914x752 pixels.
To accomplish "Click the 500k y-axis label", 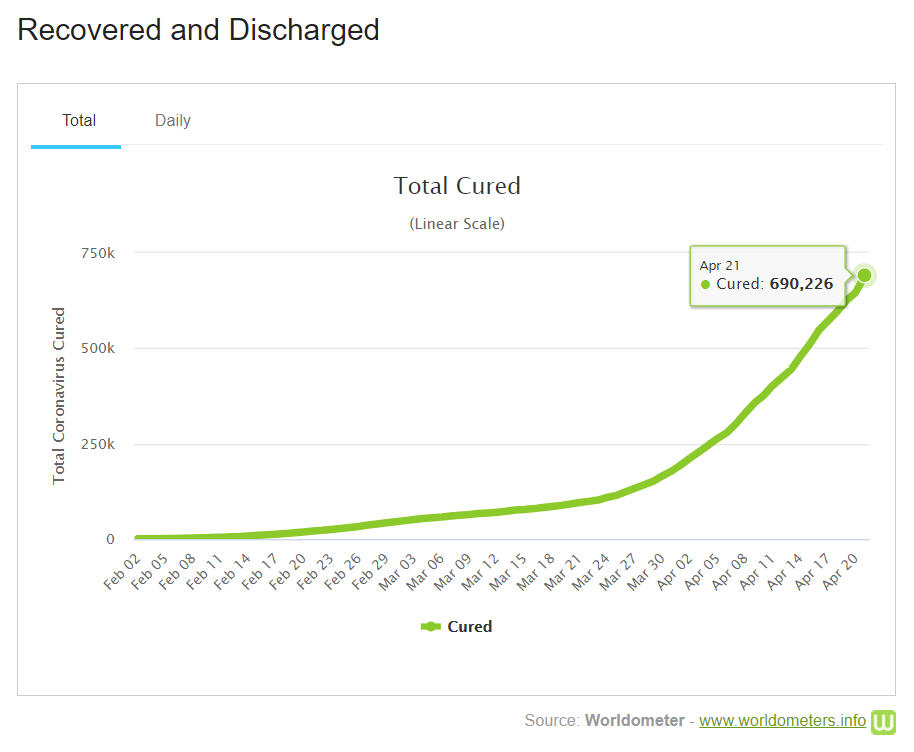I will coord(98,349).
